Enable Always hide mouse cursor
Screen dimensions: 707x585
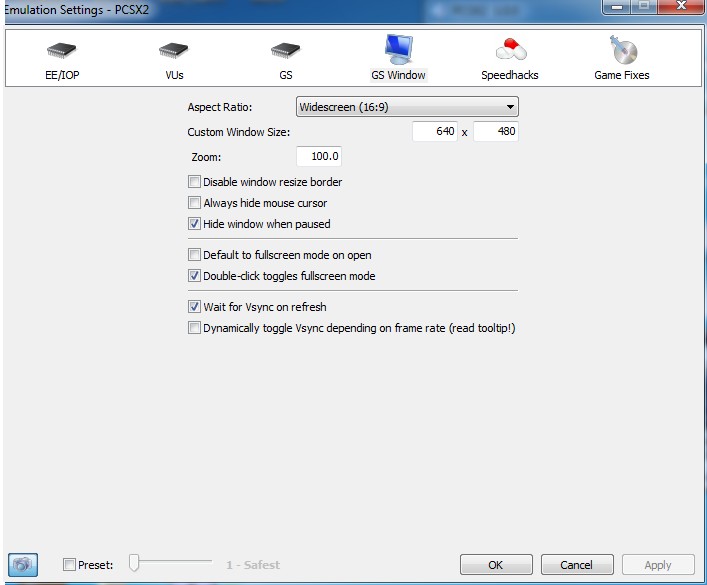pyautogui.click(x=194, y=203)
